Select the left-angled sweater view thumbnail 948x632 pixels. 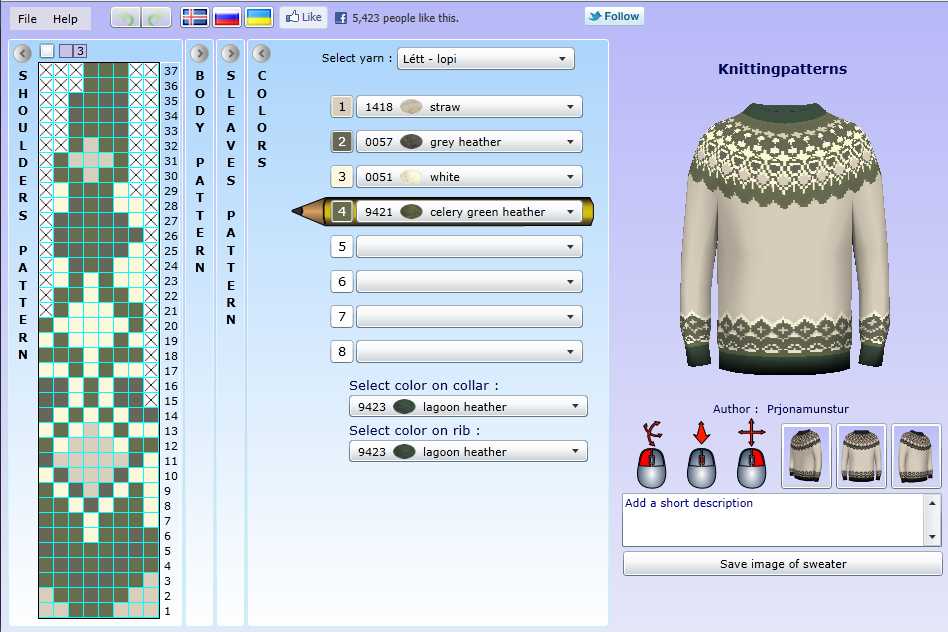point(807,456)
